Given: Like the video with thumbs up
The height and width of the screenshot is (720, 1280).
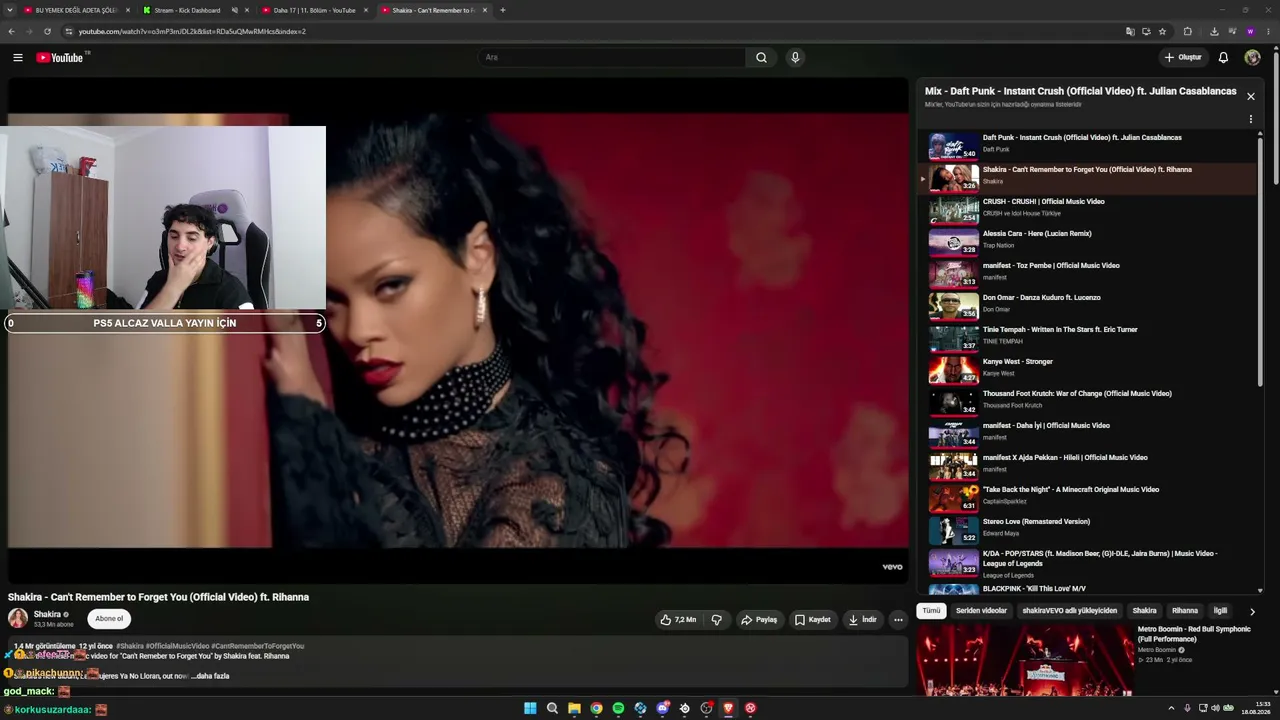Looking at the screenshot, I should coord(677,620).
